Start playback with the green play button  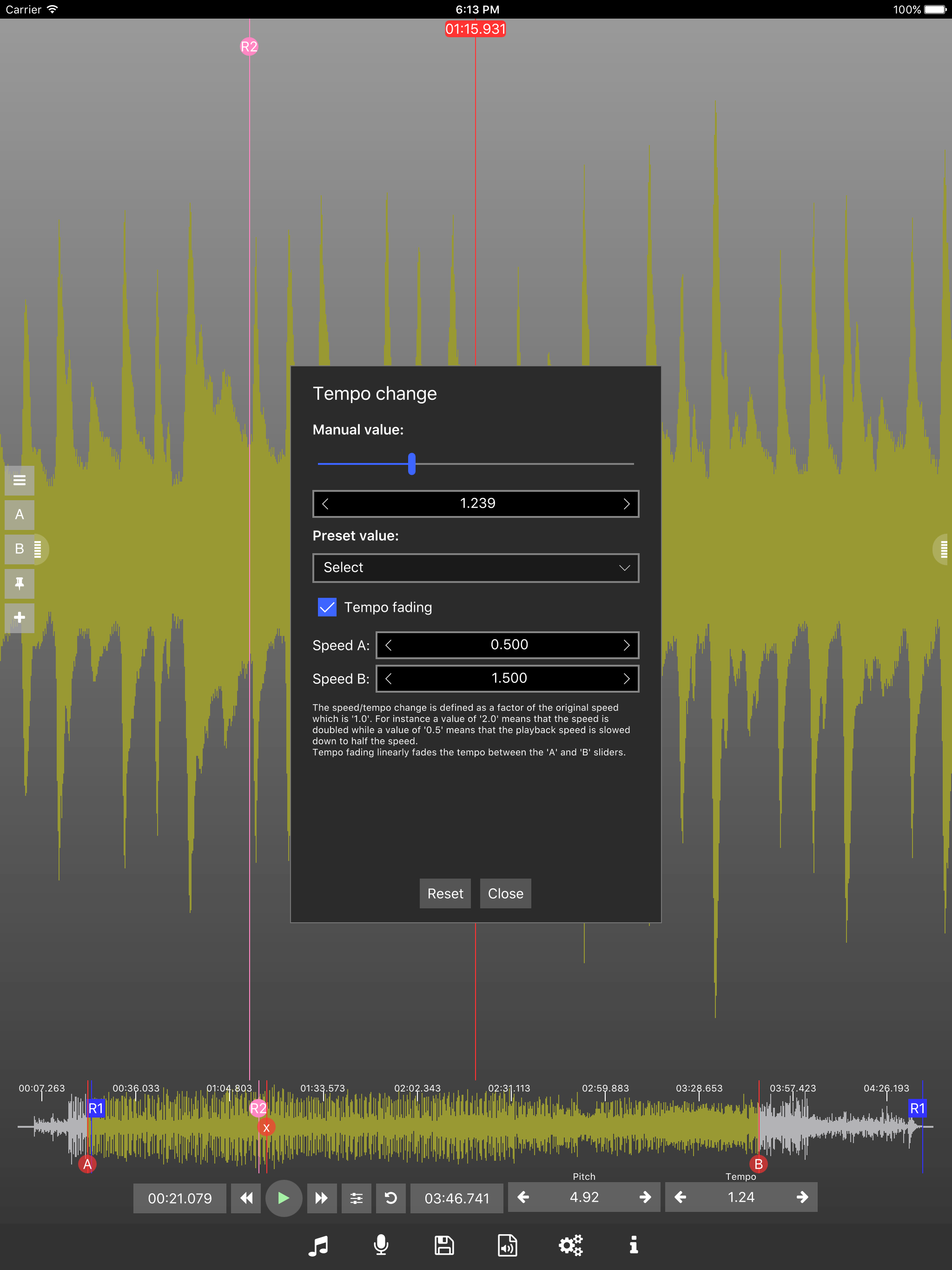pos(284,1197)
